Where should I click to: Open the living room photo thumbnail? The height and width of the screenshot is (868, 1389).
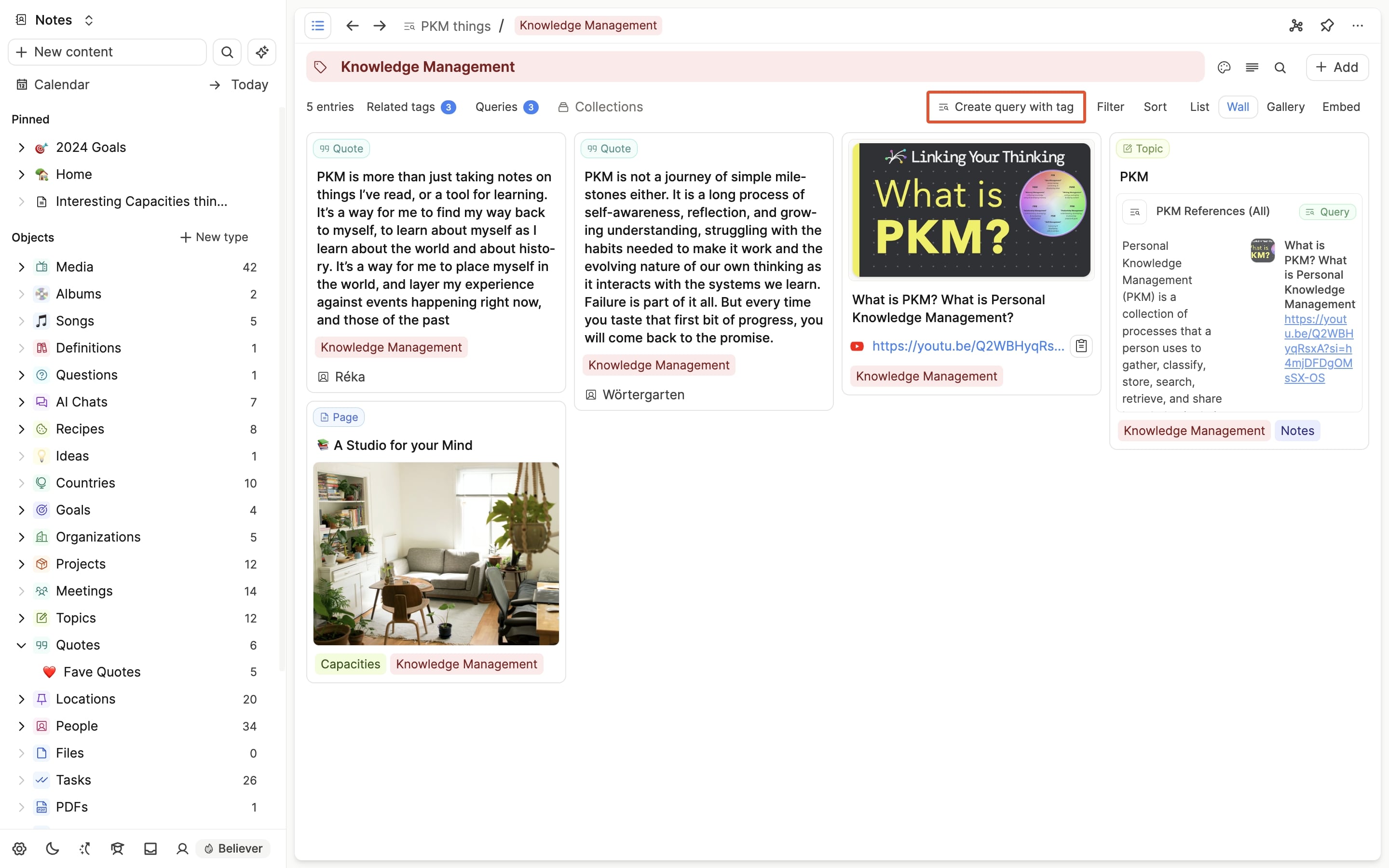point(436,554)
